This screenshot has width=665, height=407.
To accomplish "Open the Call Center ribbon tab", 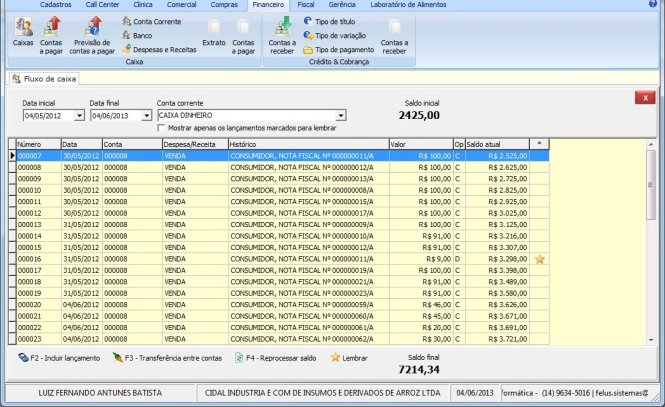I will (x=102, y=5).
